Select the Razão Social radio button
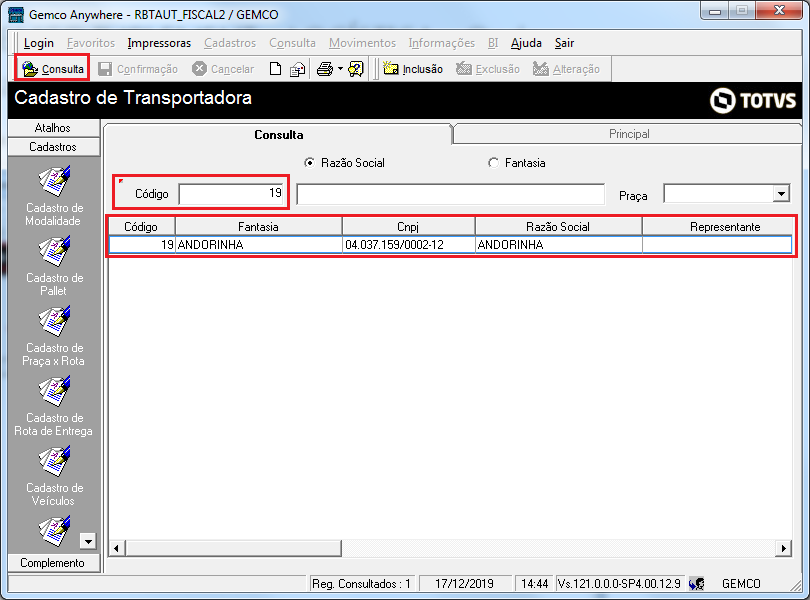The width and height of the screenshot is (810, 600). pos(309,163)
